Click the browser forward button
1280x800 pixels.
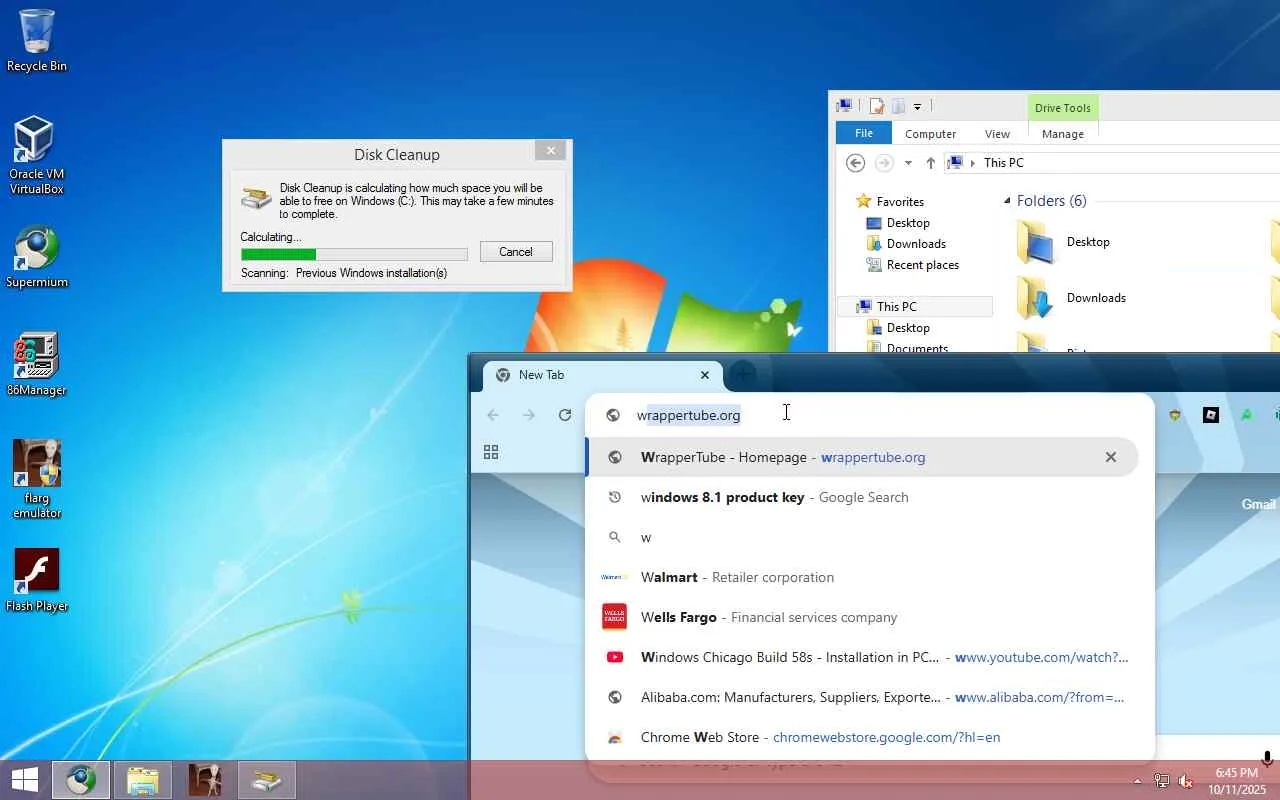tap(529, 415)
